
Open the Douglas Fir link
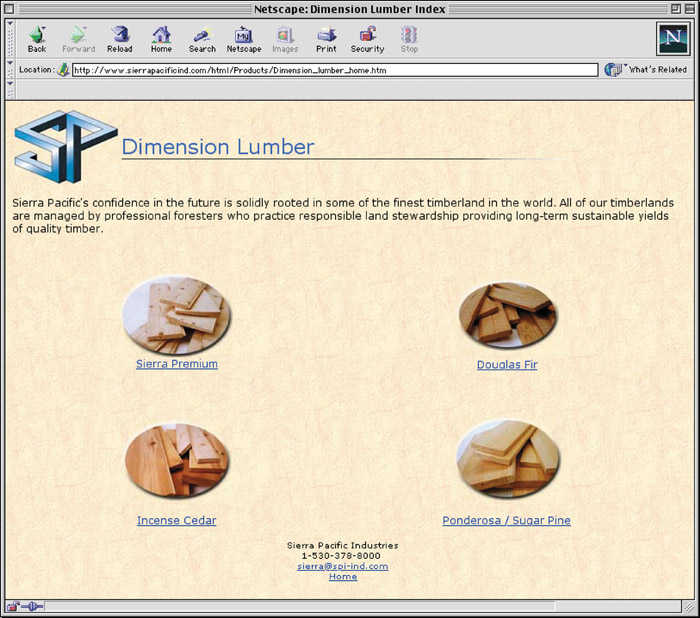(x=507, y=365)
